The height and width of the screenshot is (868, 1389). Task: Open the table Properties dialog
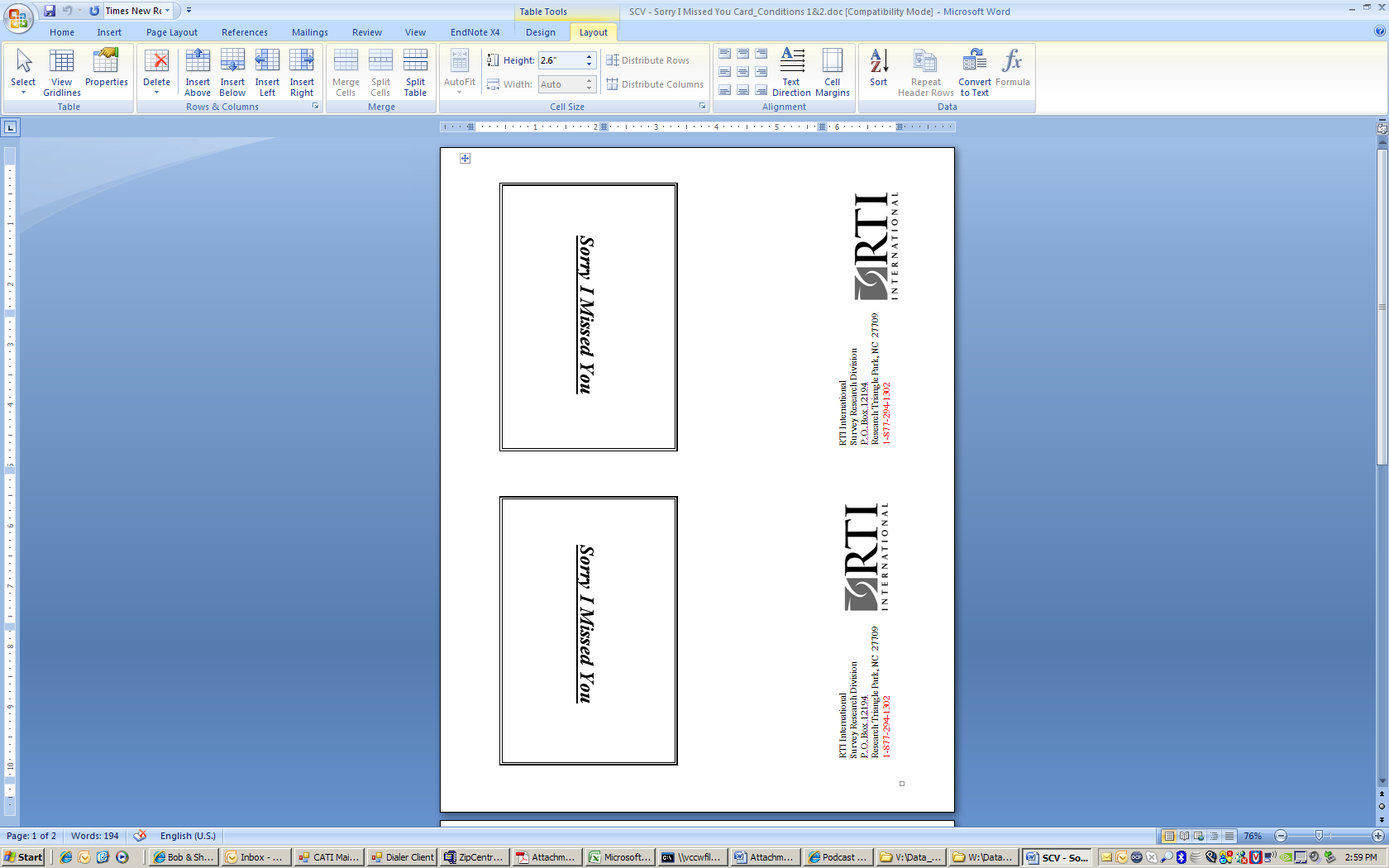107,68
